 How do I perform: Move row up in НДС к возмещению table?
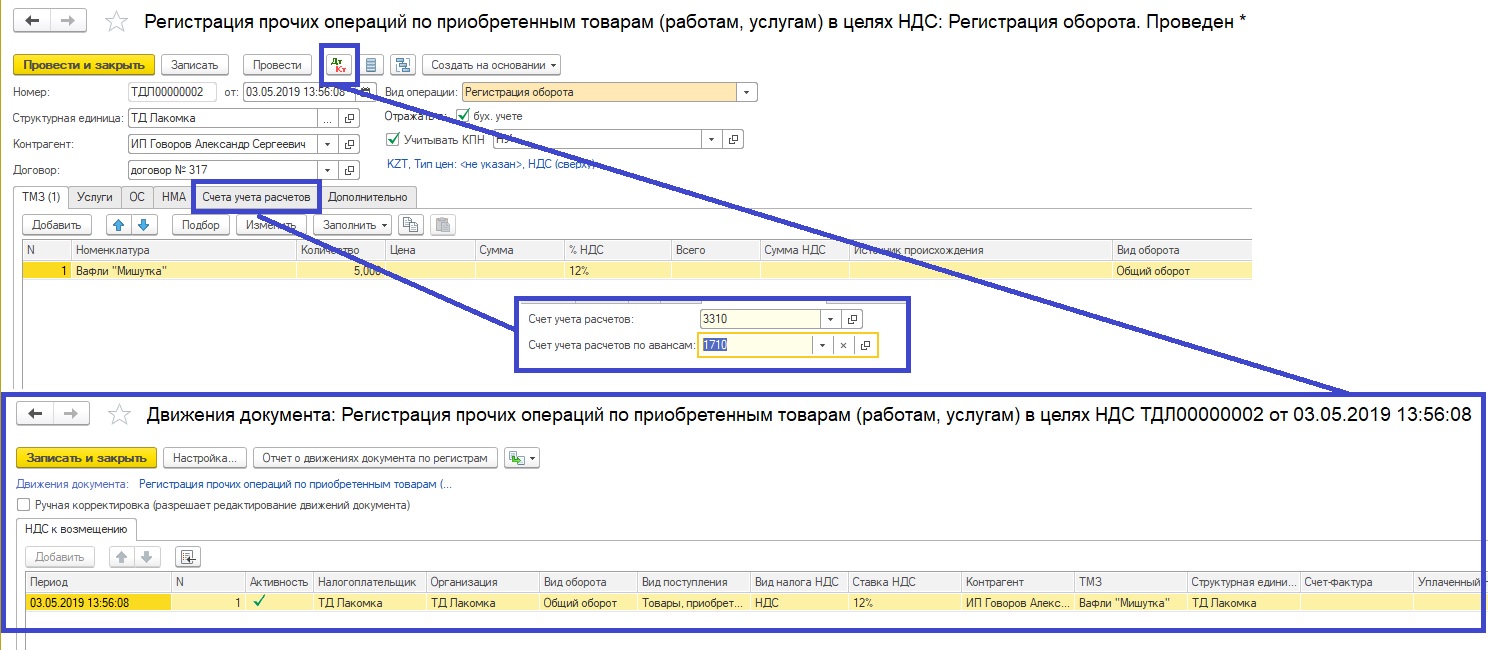[x=120, y=557]
